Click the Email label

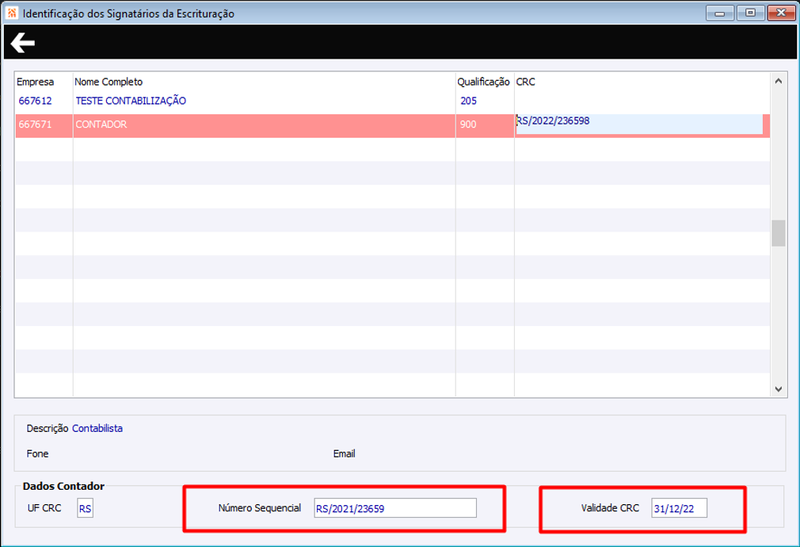pos(344,454)
